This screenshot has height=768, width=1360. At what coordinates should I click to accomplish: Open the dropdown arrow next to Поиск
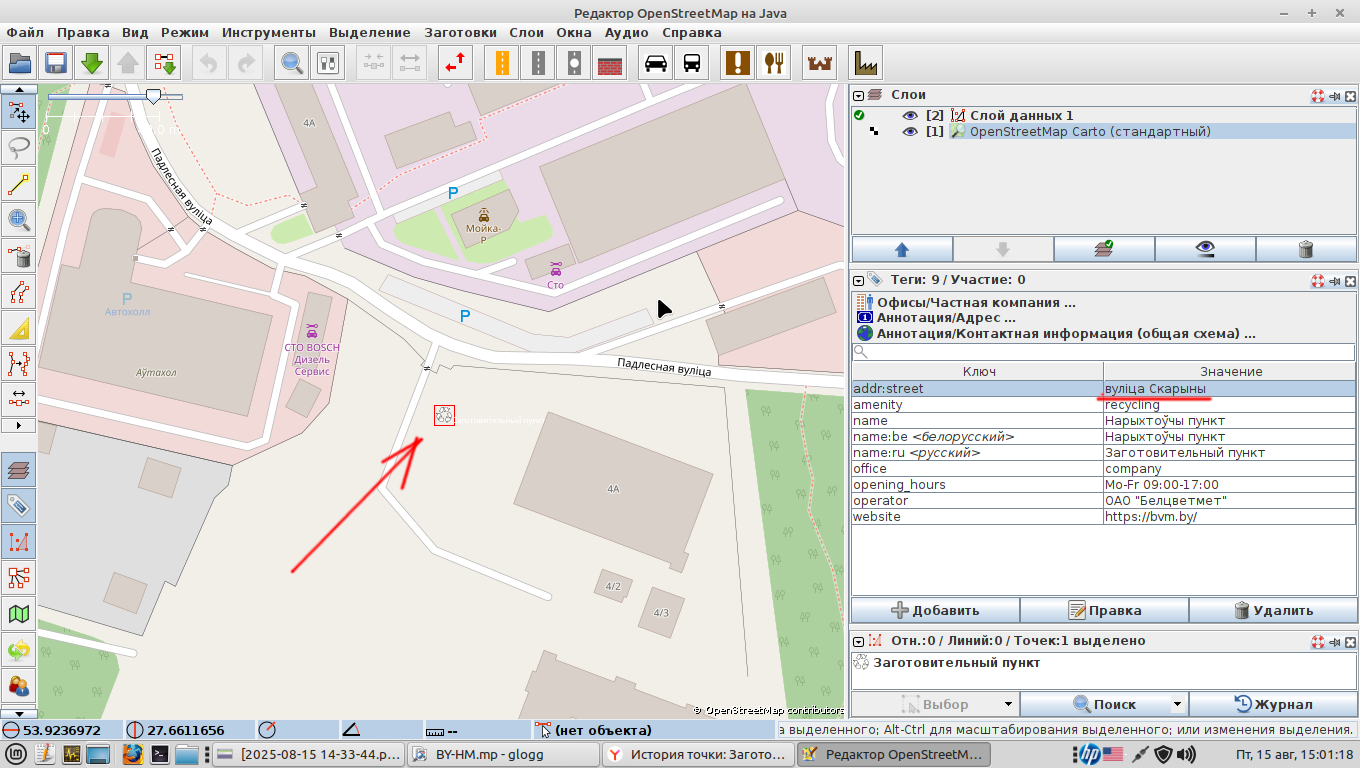[1177, 704]
